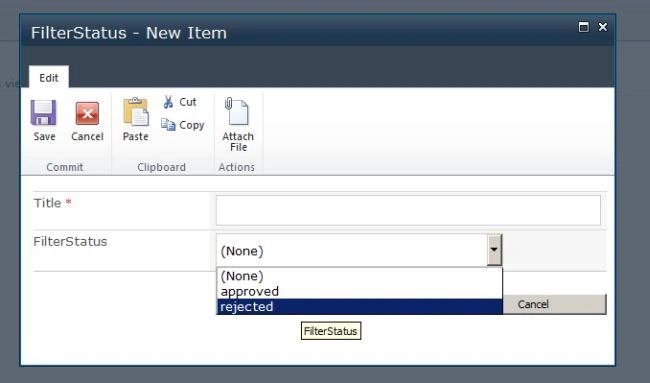The image size is (650, 383).
Task: Click the Save label under Commit
Action: [44, 136]
